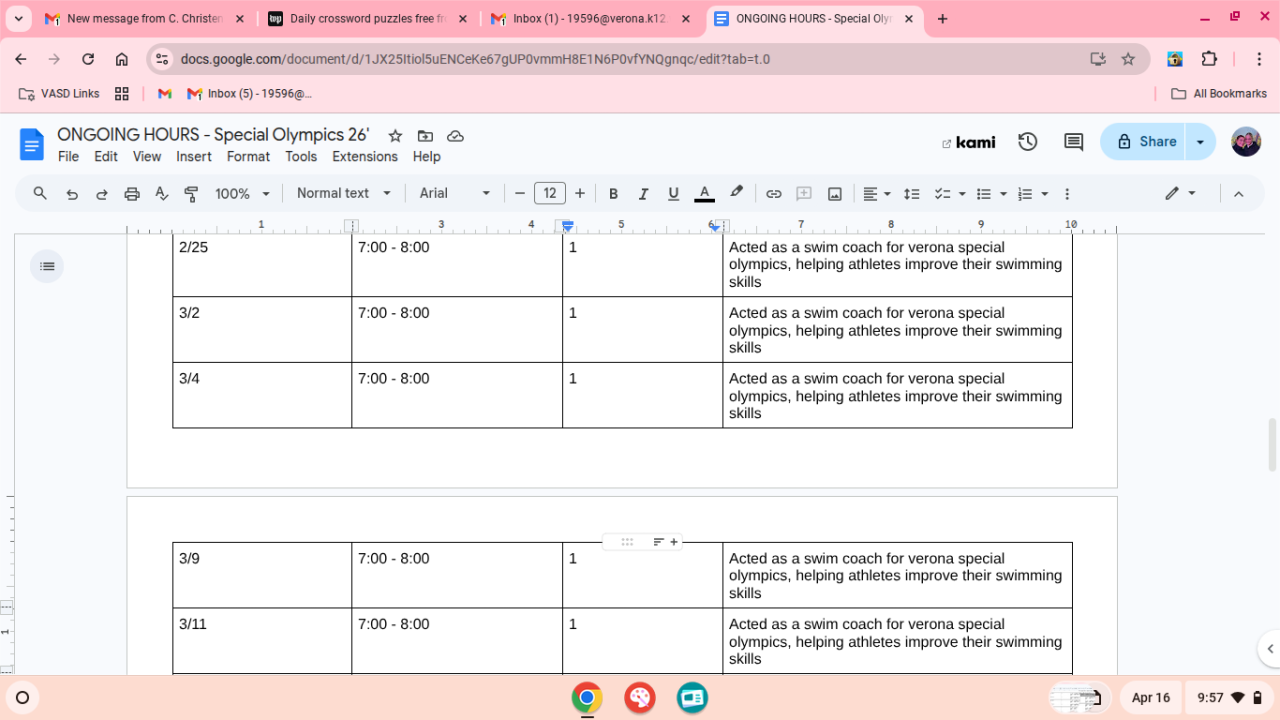Open the comments panel icon
The width and height of the screenshot is (1280, 720).
point(1073,142)
